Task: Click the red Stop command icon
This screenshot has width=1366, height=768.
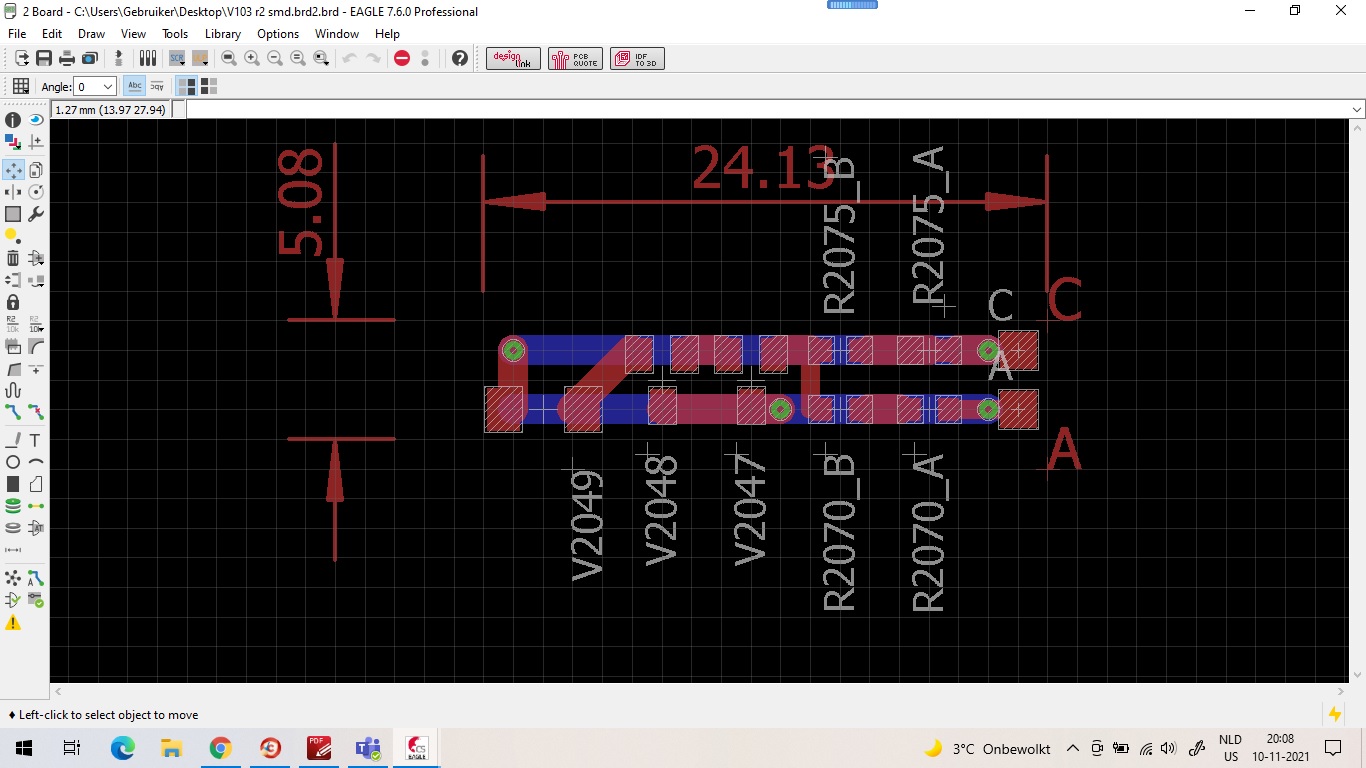Action: (402, 58)
